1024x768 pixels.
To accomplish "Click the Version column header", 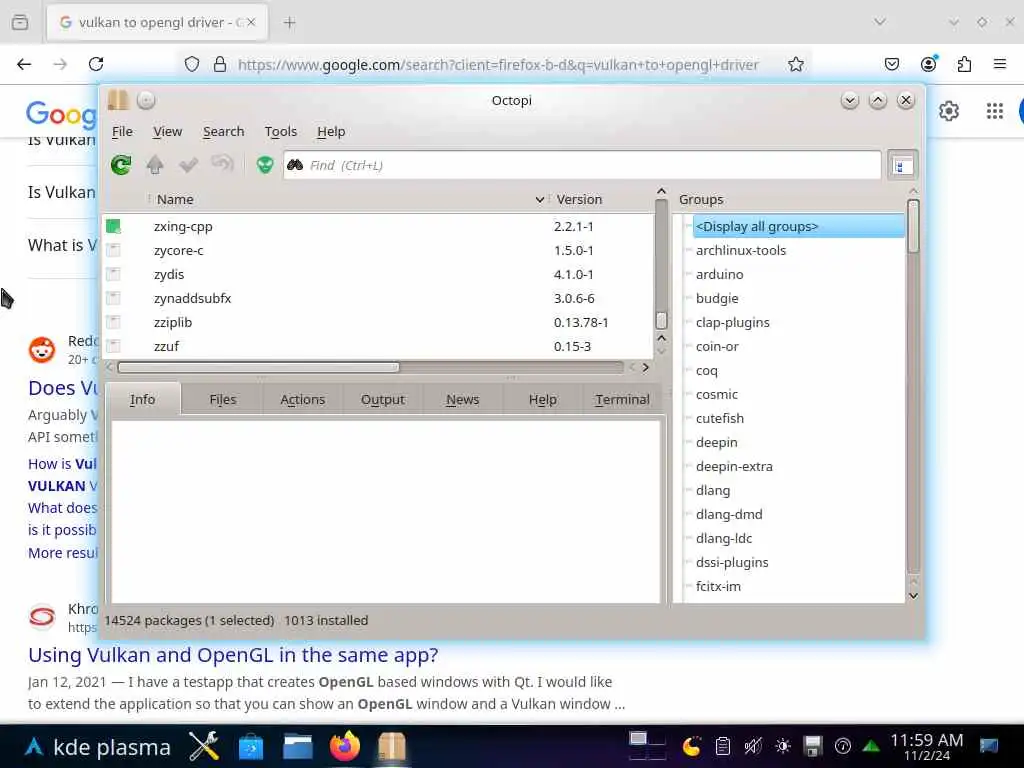I will click(x=579, y=199).
